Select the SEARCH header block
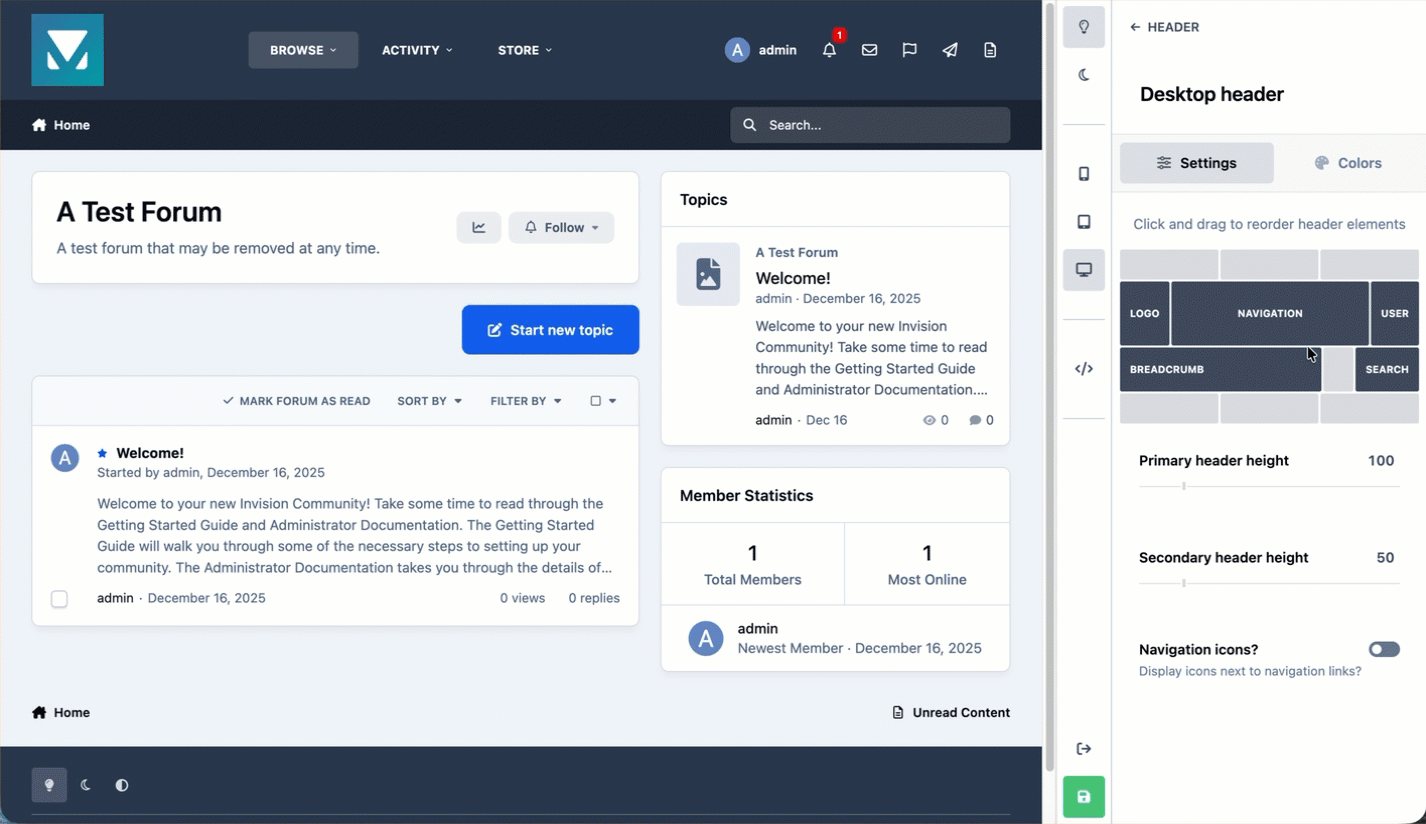1426x824 pixels. [x=1387, y=369]
